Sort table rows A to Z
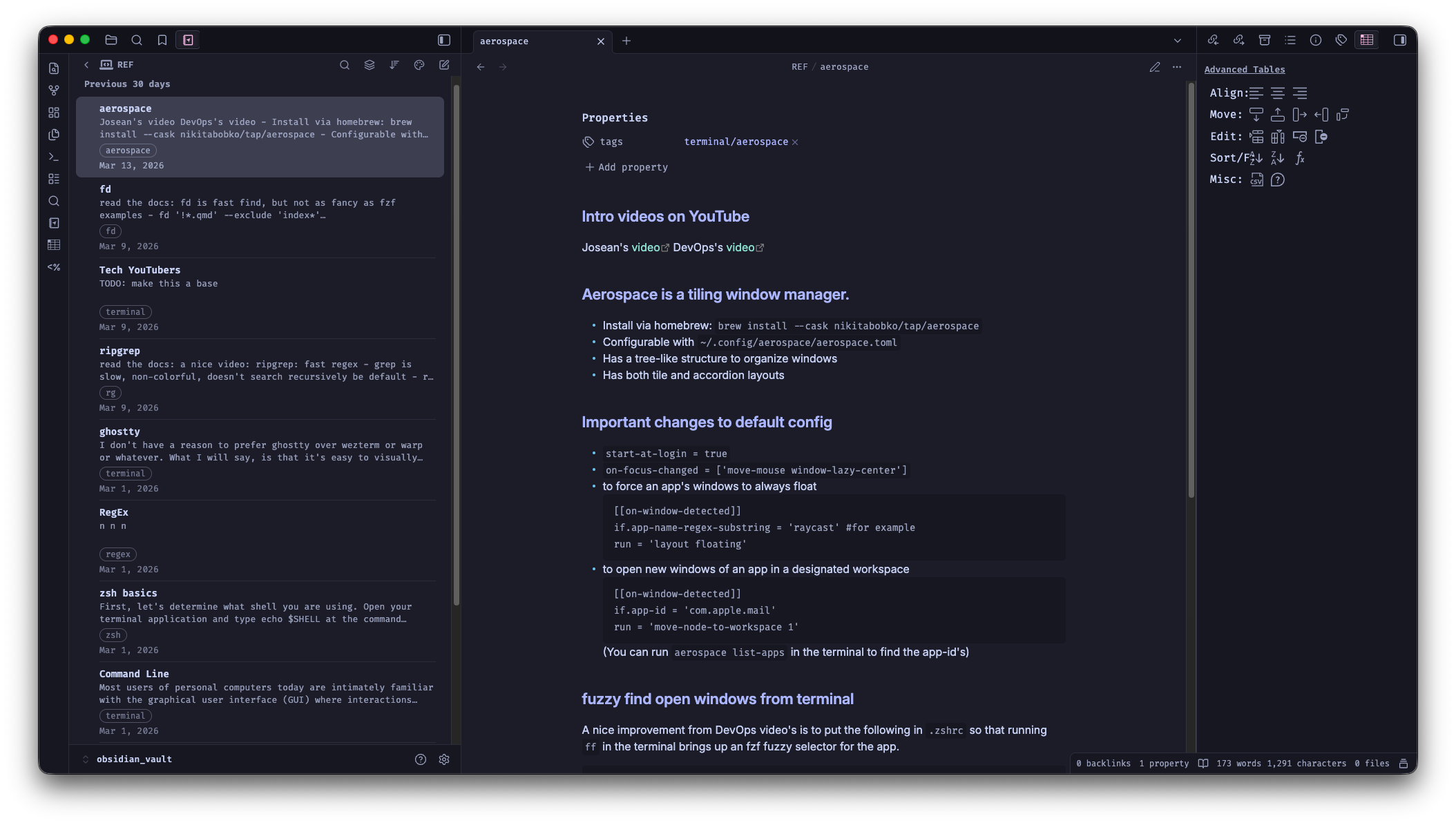 point(1256,158)
